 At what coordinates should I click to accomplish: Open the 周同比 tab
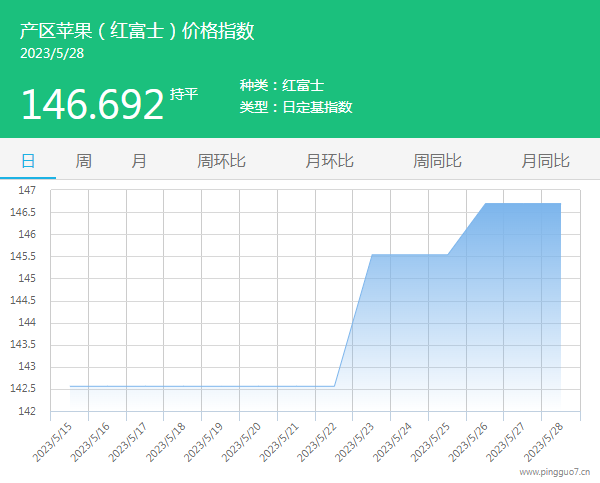437,161
